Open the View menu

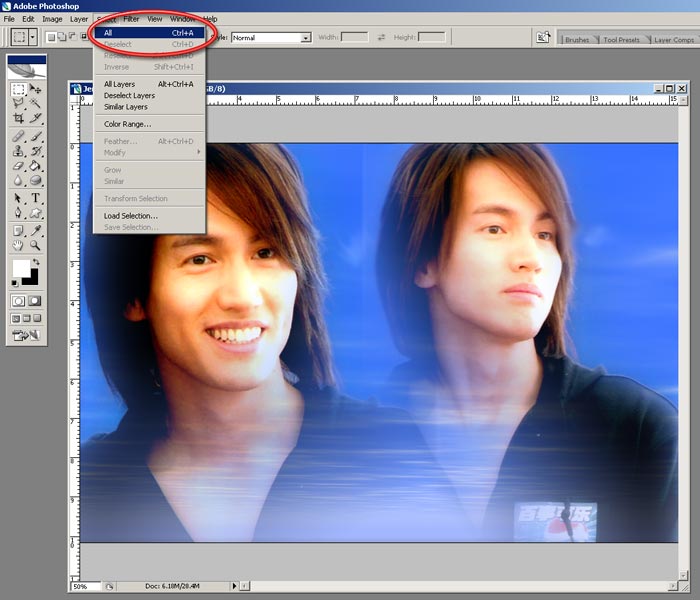tap(154, 19)
